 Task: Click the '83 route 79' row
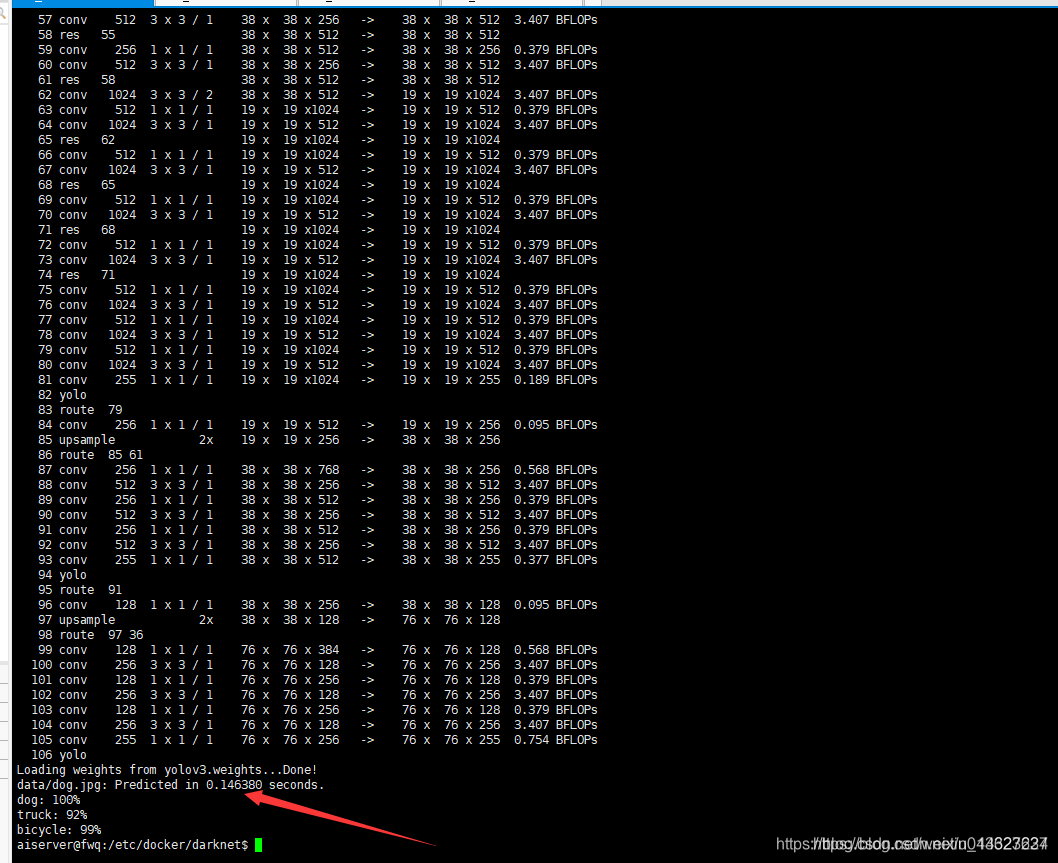click(80, 410)
